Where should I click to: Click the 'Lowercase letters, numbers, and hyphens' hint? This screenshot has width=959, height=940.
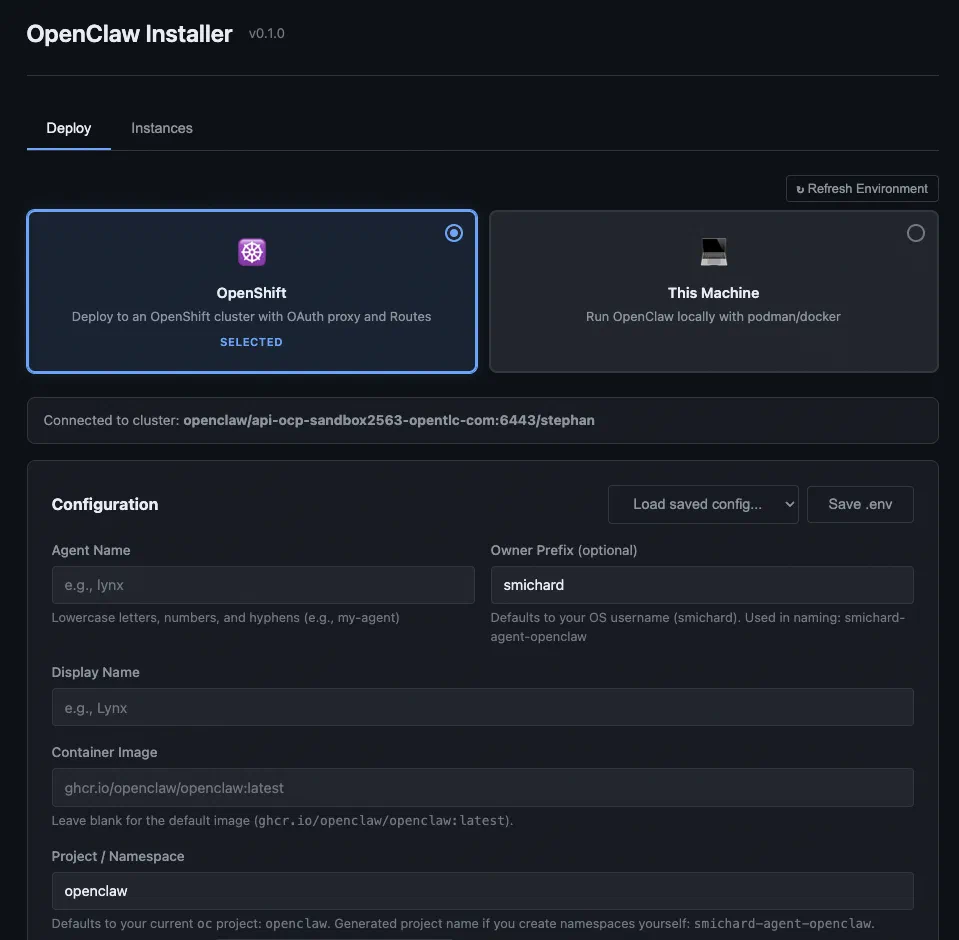(225, 618)
